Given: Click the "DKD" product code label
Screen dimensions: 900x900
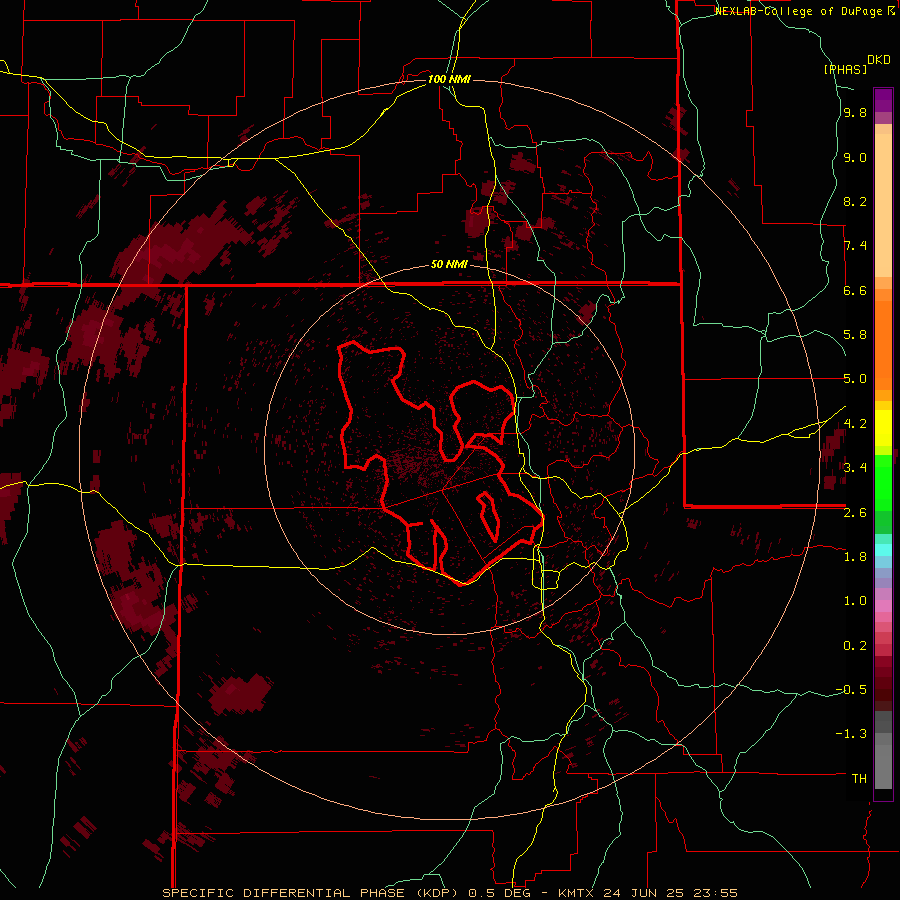Looking at the screenshot, I should (x=879, y=60).
